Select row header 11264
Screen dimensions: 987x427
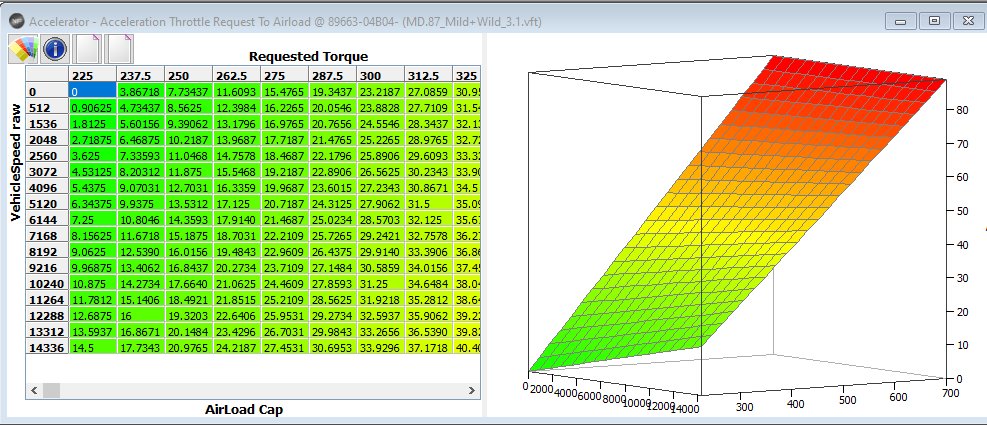(47, 299)
